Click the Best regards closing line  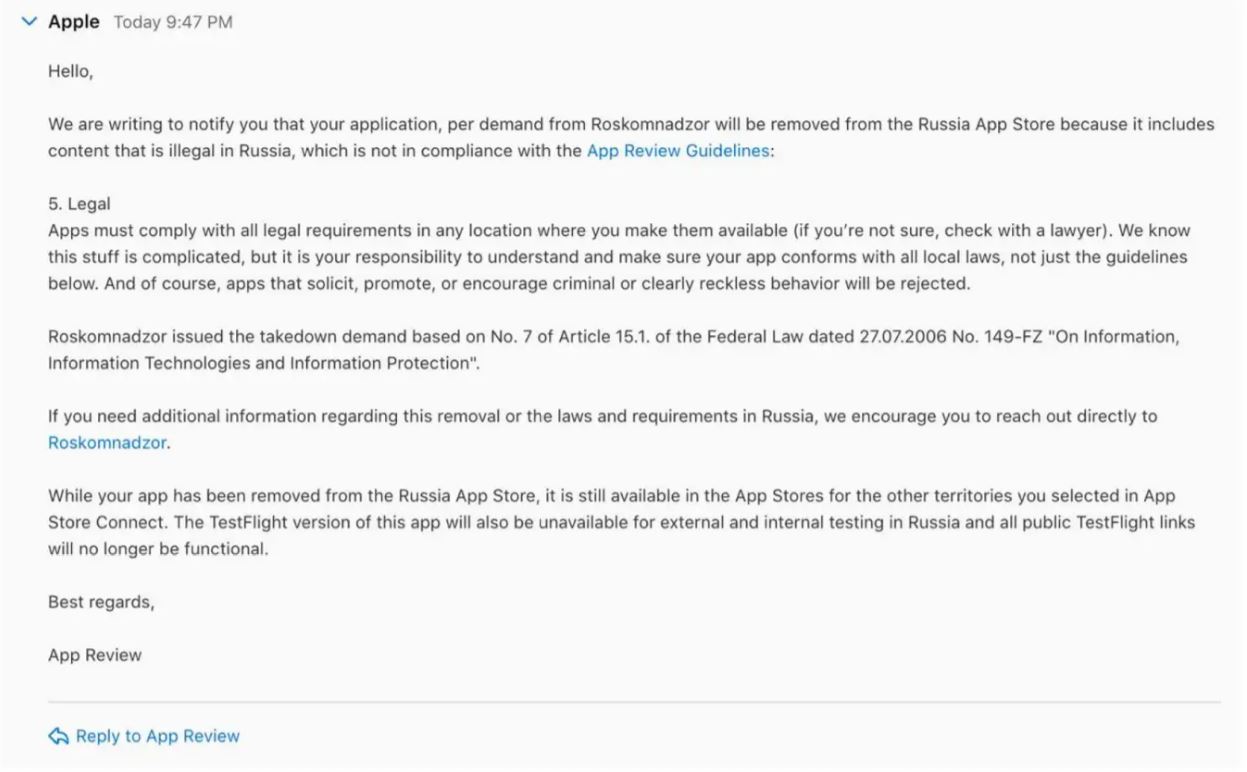101,602
